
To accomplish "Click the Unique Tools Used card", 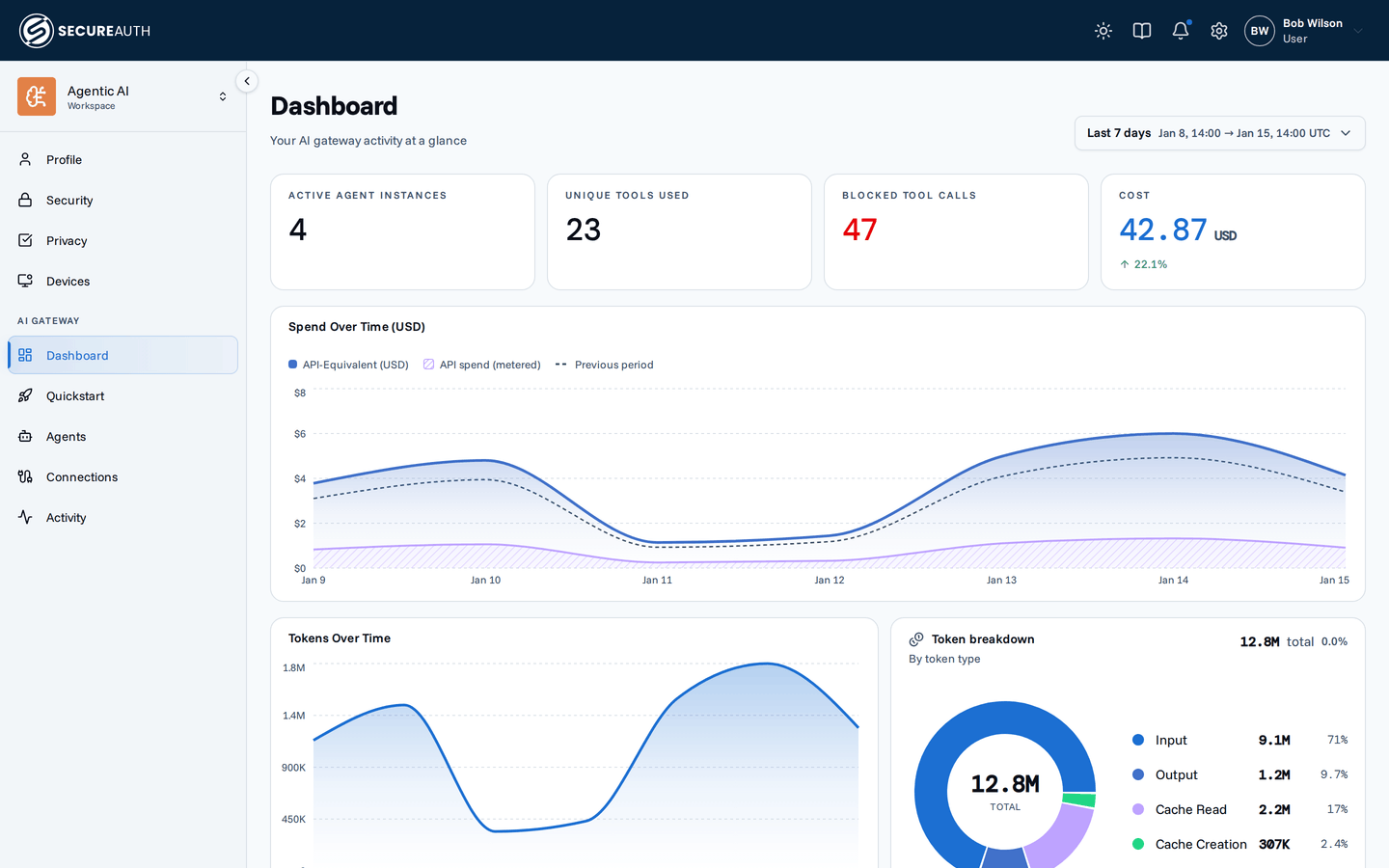I will click(679, 231).
